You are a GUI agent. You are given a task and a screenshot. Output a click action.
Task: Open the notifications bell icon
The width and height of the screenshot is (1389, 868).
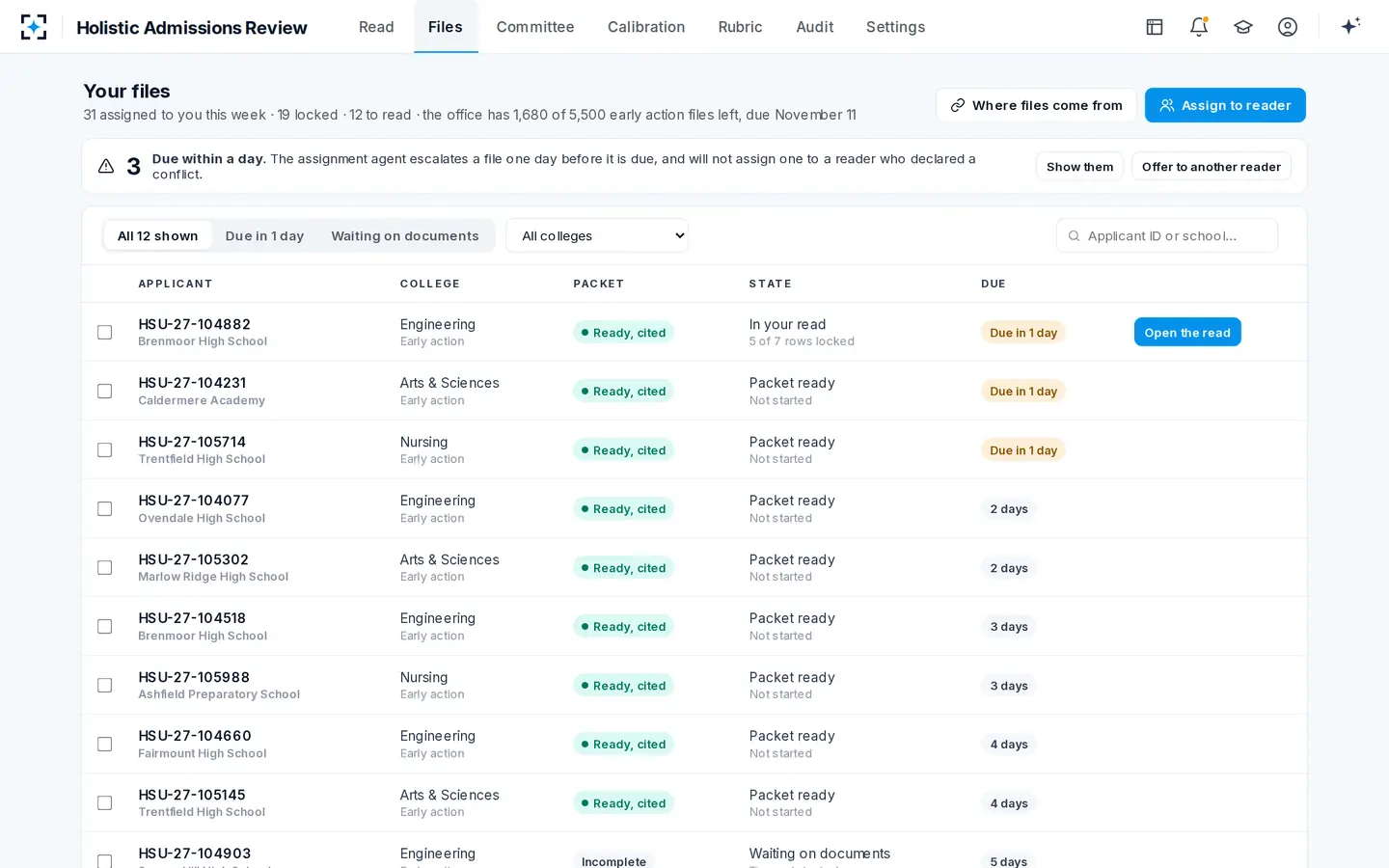click(x=1199, y=27)
